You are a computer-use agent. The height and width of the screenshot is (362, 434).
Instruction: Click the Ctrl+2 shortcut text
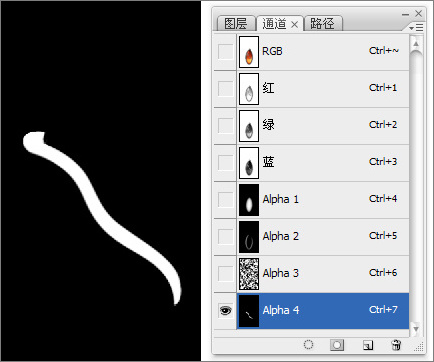383,125
